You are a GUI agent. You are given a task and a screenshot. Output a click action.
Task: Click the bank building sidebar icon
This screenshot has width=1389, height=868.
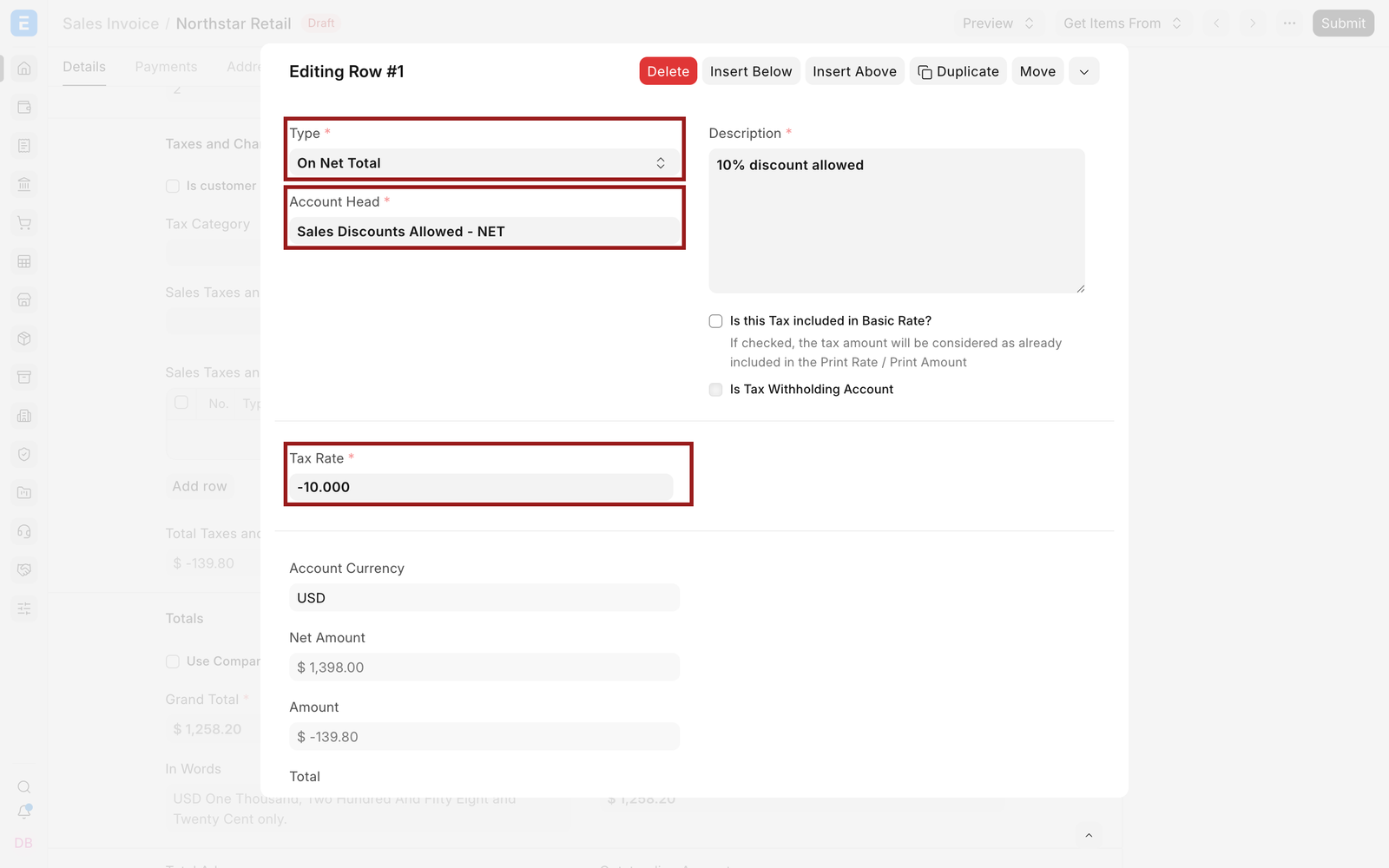click(x=24, y=184)
